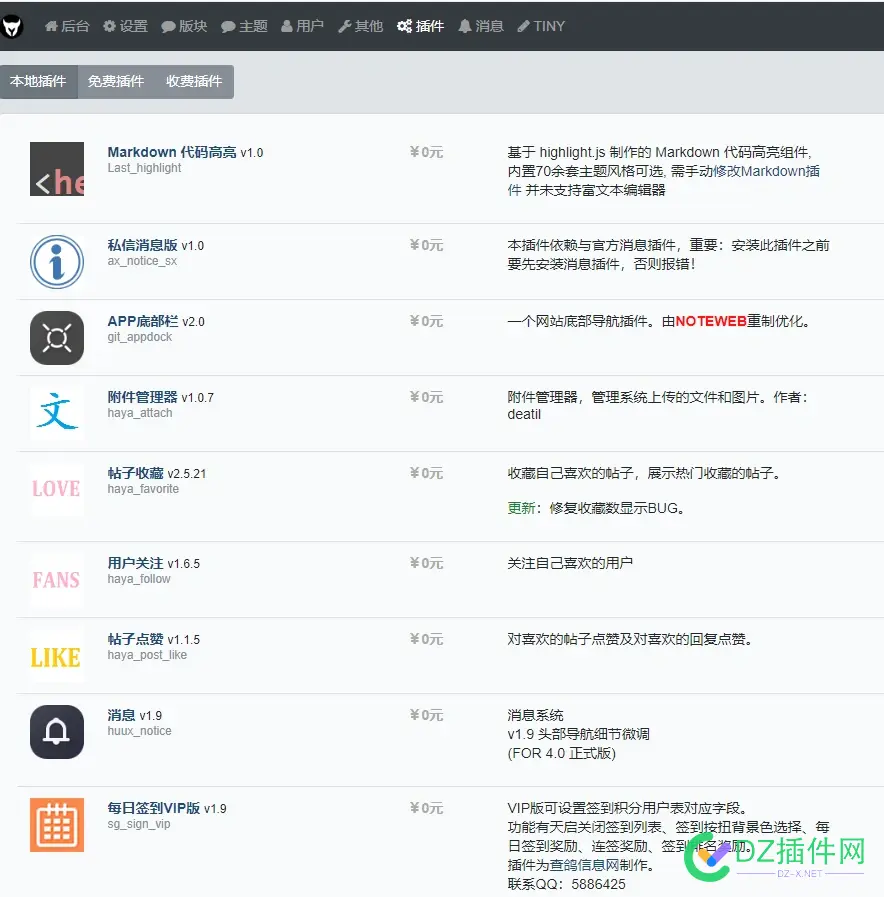Click the Markdown 代码高亮 plugin icon
Image resolution: width=884 pixels, height=897 pixels.
[57, 169]
